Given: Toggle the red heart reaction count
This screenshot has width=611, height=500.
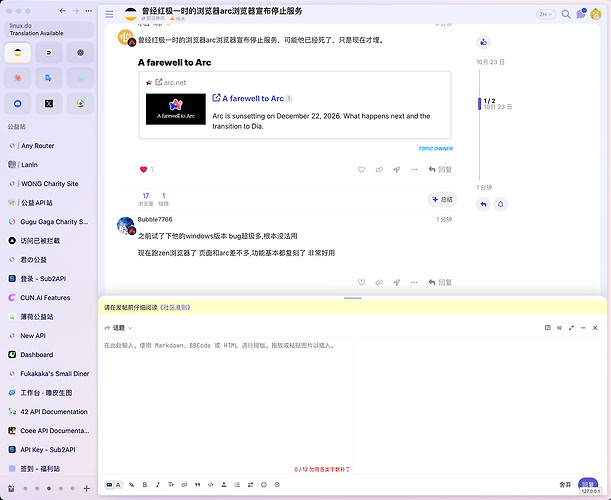Looking at the screenshot, I should [147, 170].
